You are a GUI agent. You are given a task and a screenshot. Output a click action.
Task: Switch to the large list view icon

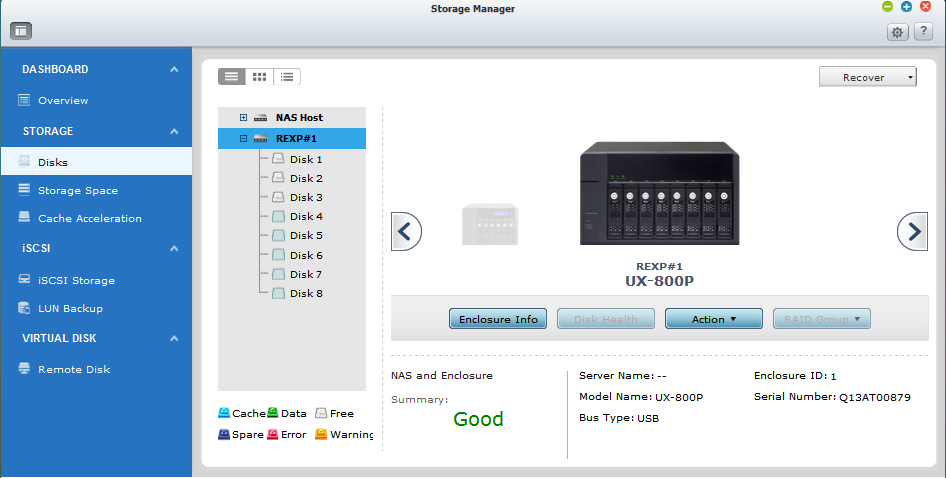coord(231,76)
